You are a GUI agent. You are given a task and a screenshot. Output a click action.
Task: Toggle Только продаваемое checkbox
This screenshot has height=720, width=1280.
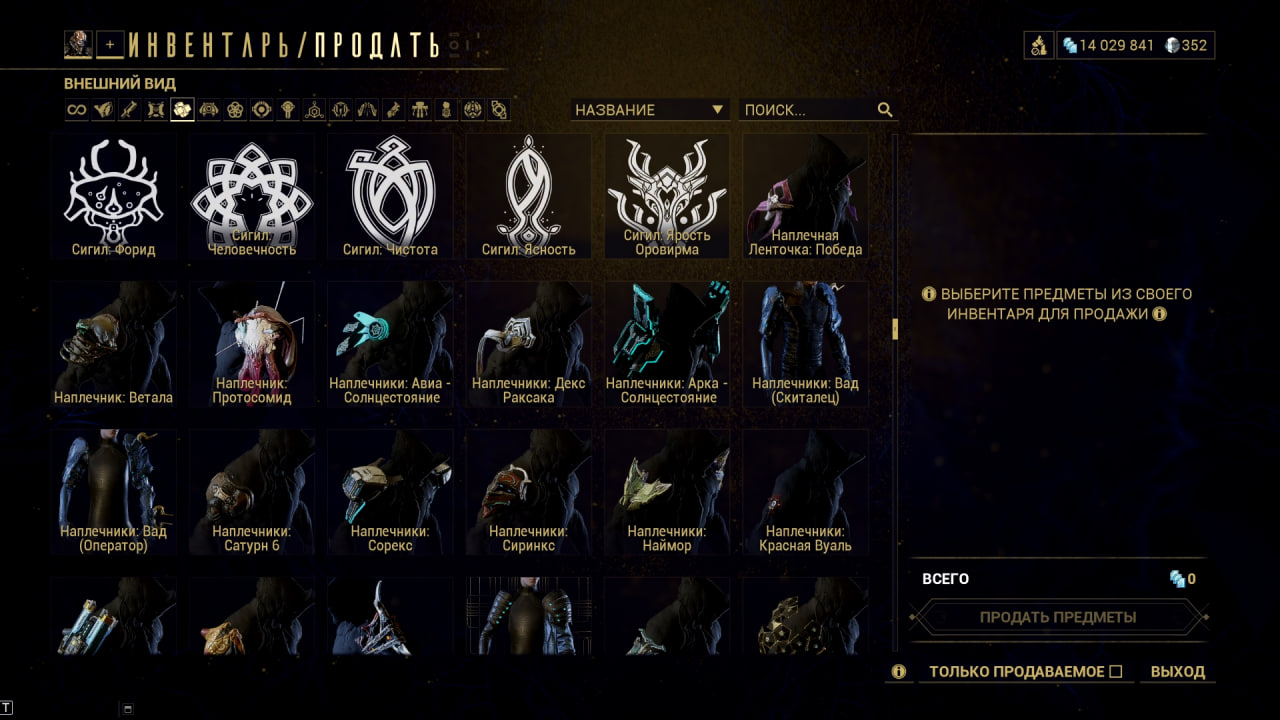[1116, 672]
